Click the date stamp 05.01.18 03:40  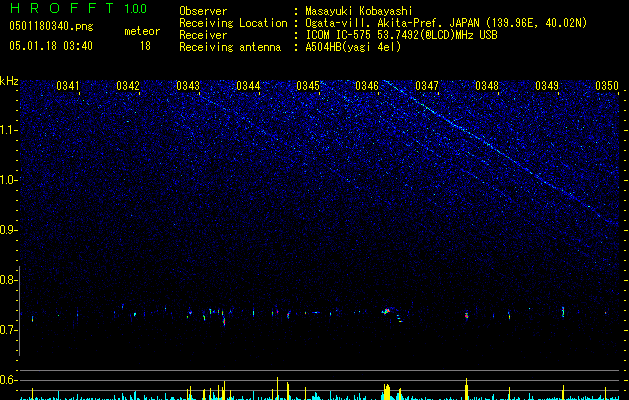click(x=51, y=46)
